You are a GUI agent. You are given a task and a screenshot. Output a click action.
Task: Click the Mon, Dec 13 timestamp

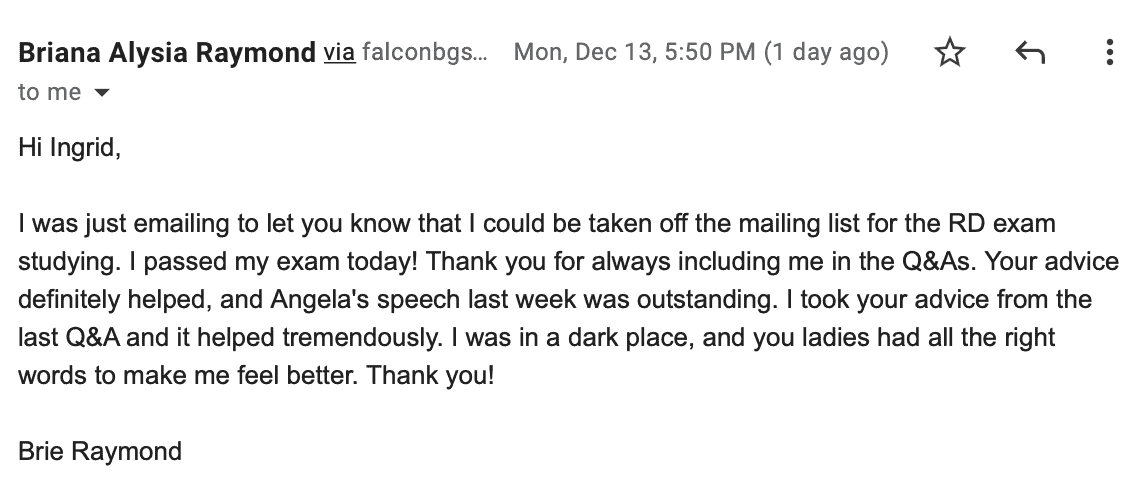pyautogui.click(x=634, y=53)
